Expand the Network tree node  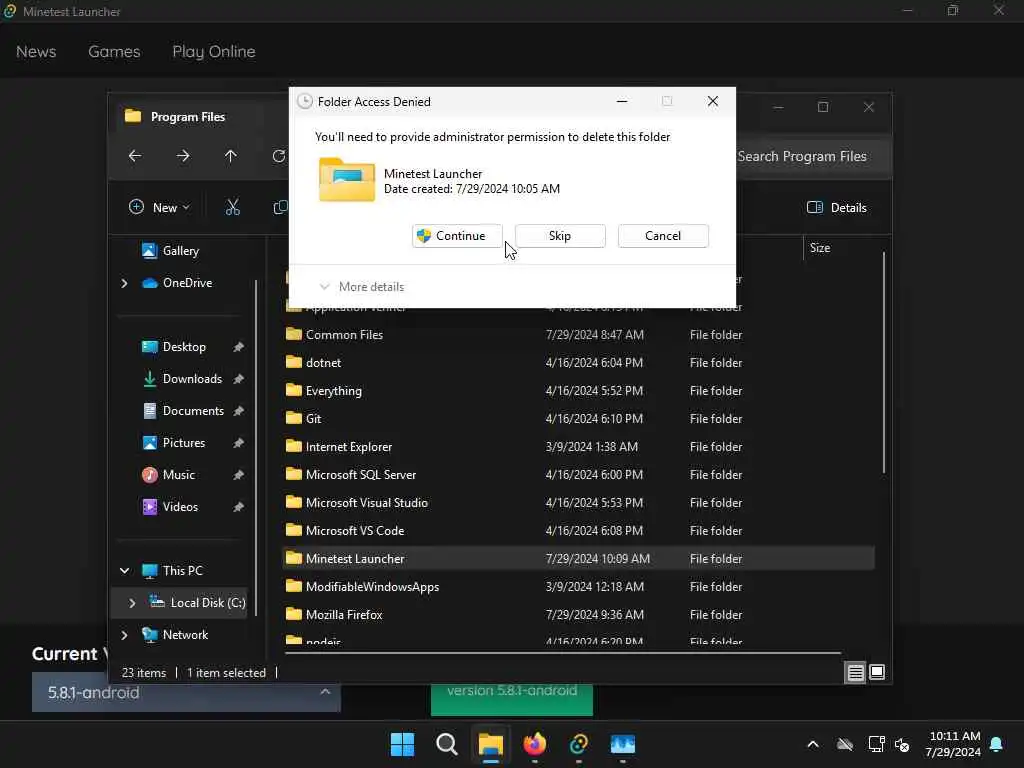pyautogui.click(x=124, y=635)
